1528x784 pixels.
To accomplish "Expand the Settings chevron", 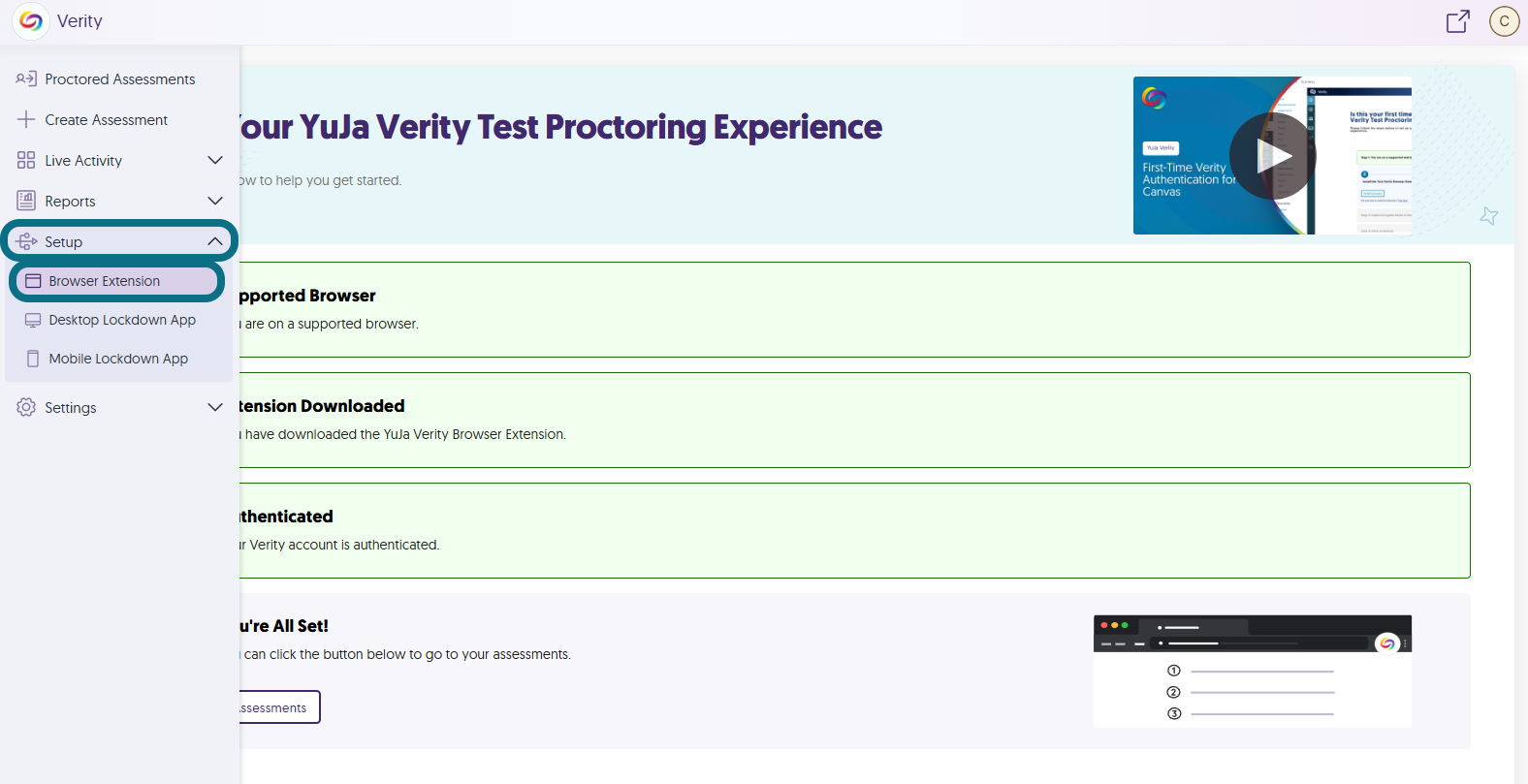I will [x=215, y=408].
